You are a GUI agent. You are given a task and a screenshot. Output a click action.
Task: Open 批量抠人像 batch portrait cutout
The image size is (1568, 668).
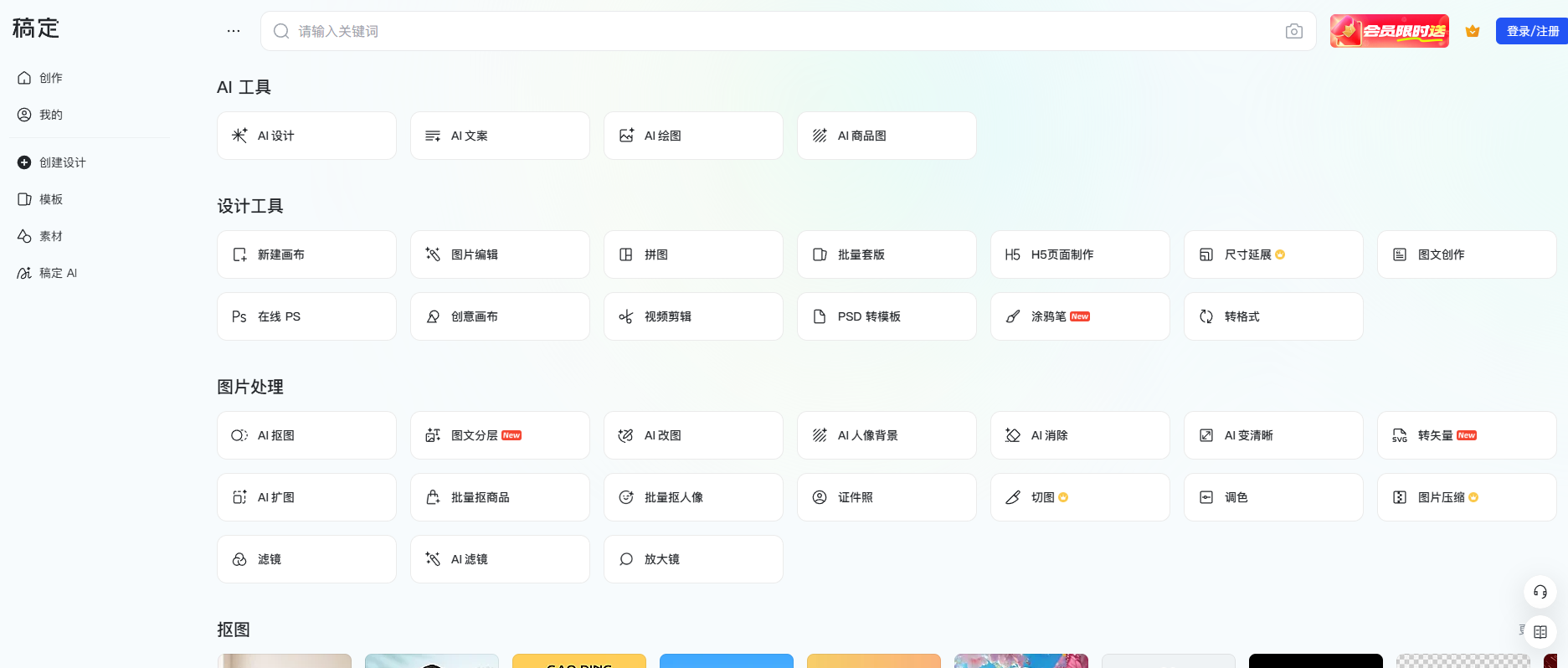pos(693,497)
